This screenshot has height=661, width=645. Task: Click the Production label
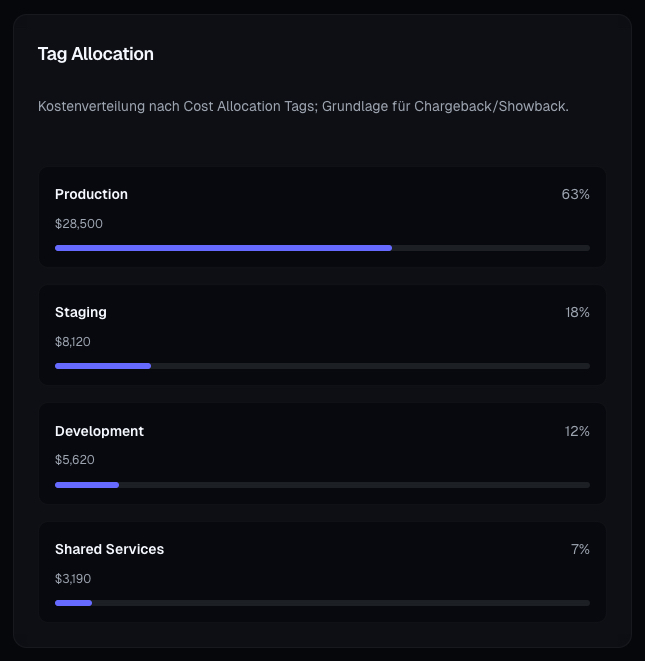91,194
